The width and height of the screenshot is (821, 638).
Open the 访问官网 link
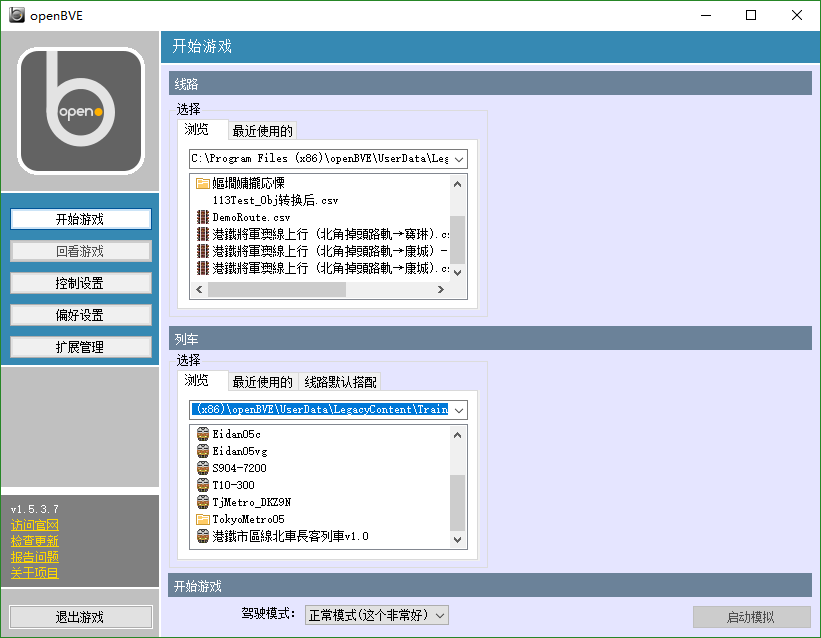(35, 525)
